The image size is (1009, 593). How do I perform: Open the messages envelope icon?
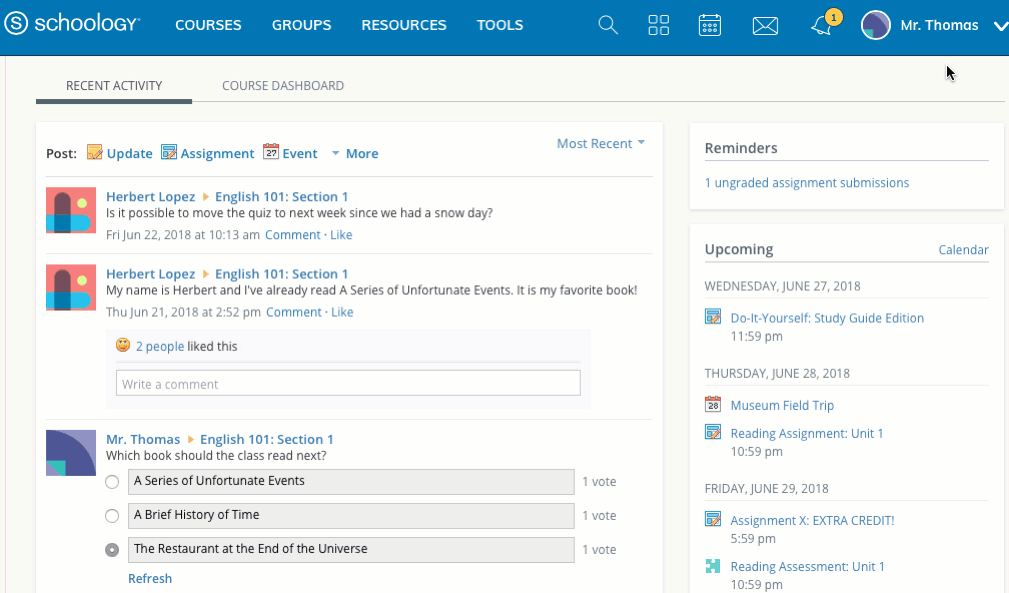[x=765, y=26]
